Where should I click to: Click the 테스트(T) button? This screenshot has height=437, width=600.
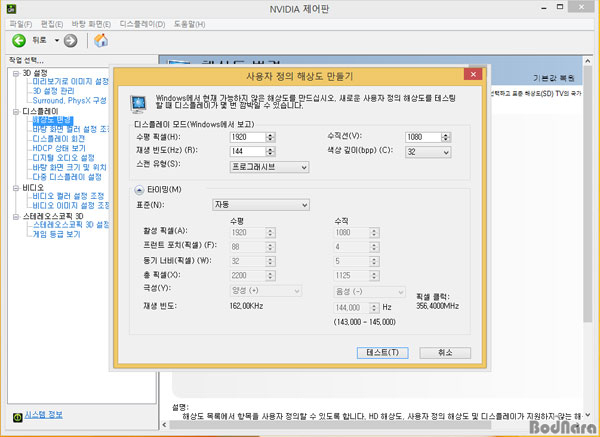coord(382,352)
